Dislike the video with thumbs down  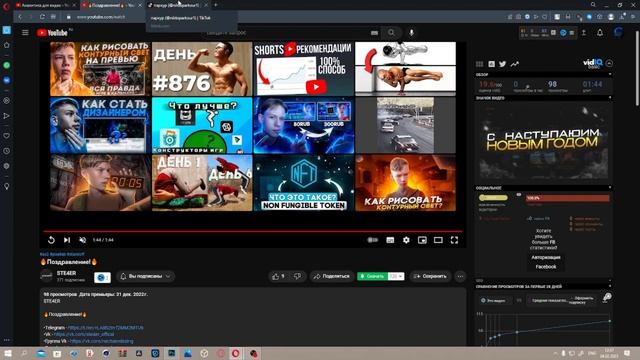click(x=298, y=276)
